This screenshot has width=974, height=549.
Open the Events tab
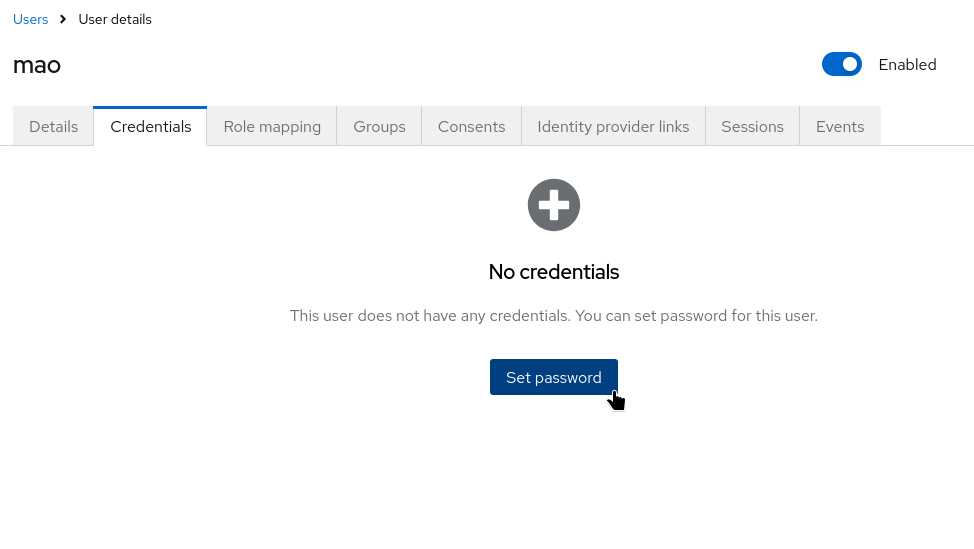click(839, 127)
